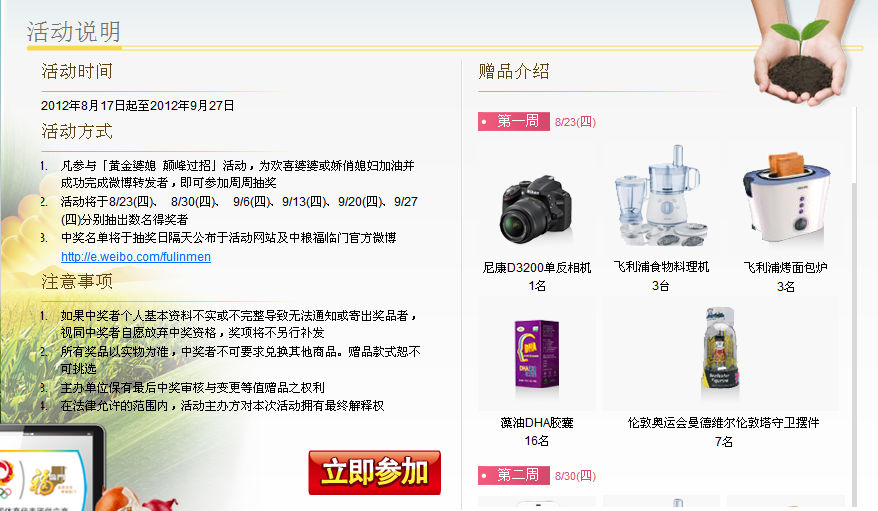Click the 藻油DHA胶囊 caption
The image size is (878, 511).
pos(536,423)
